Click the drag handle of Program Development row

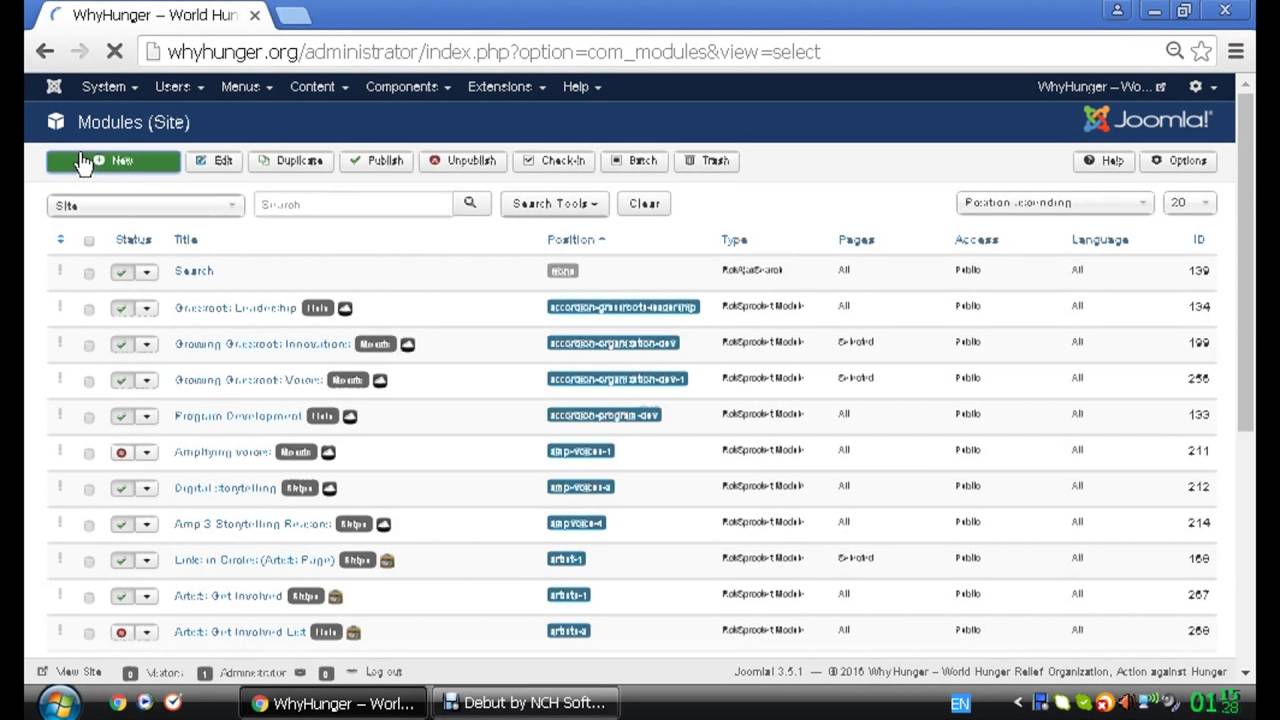click(60, 415)
